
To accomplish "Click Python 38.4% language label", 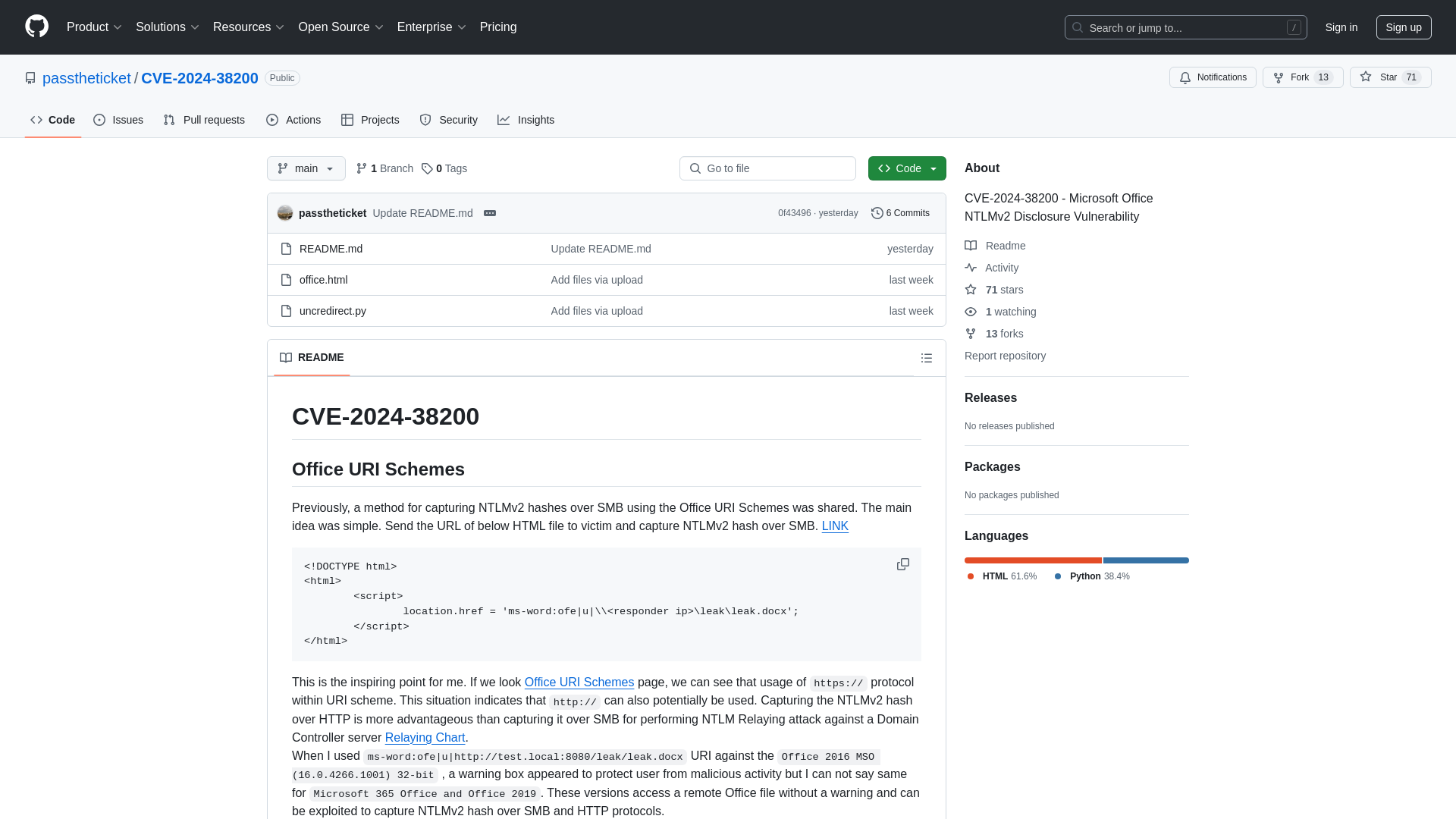I will click(1092, 576).
